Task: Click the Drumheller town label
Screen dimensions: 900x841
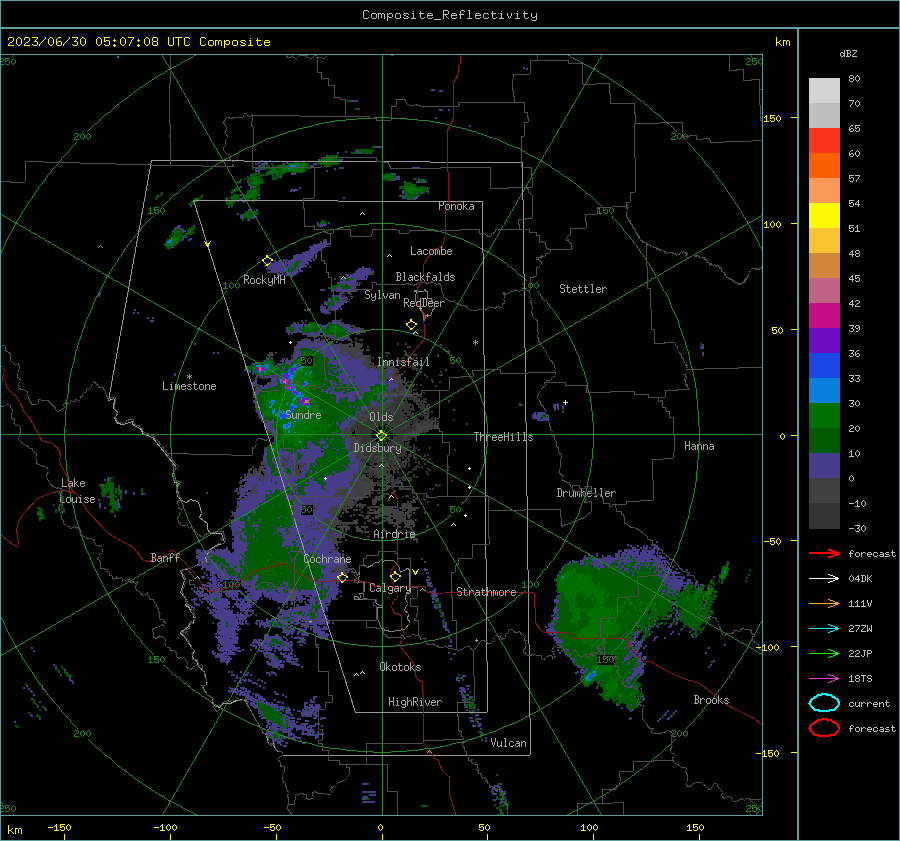Action: coord(586,493)
